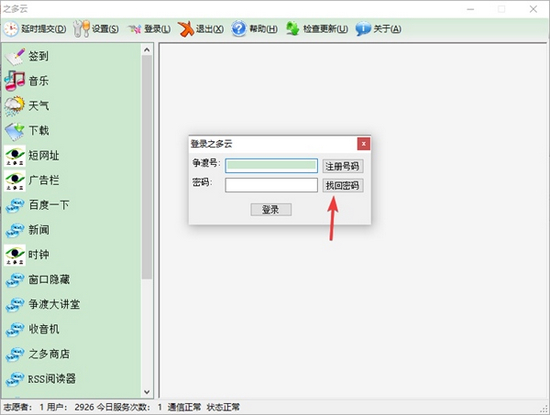550x415 pixels.
Task: Click the 注册号码 button
Action: (342, 166)
